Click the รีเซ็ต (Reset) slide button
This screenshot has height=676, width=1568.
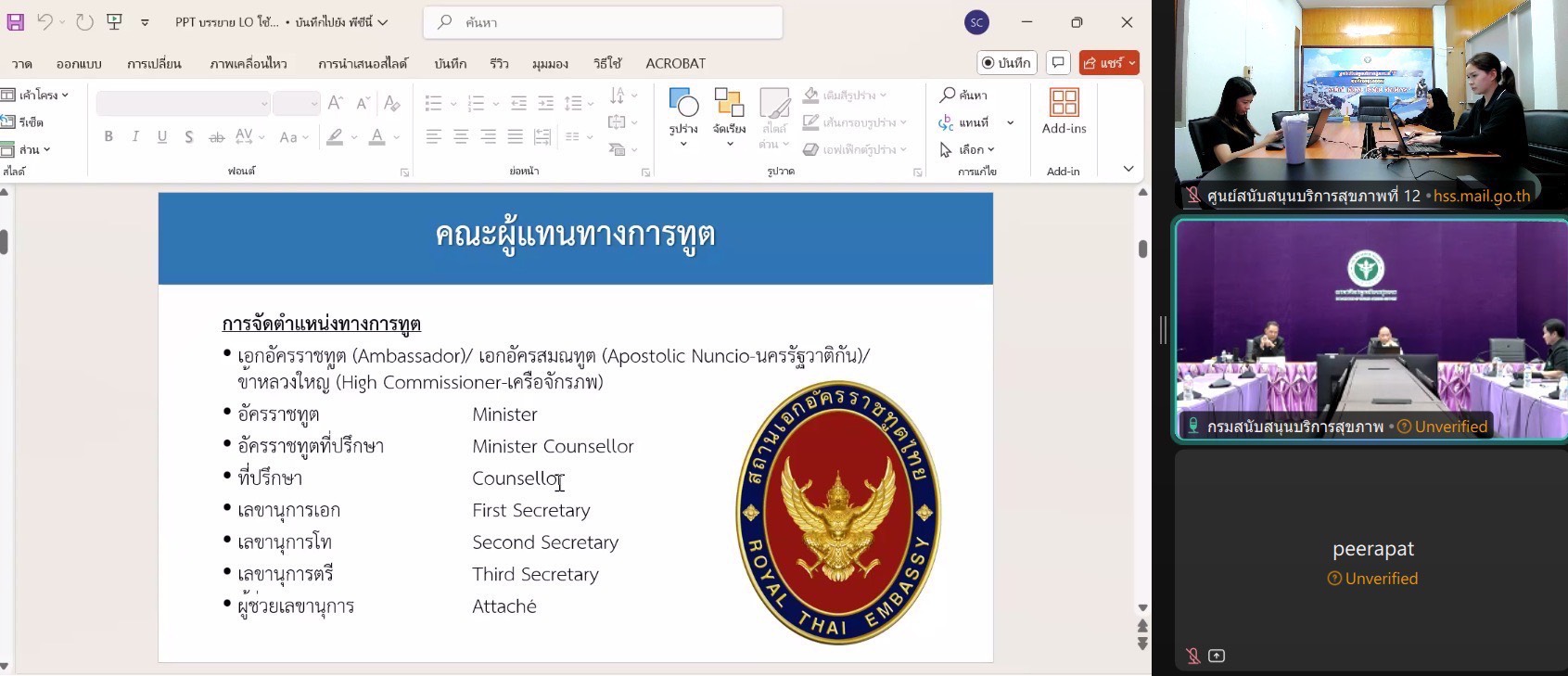click(x=24, y=122)
